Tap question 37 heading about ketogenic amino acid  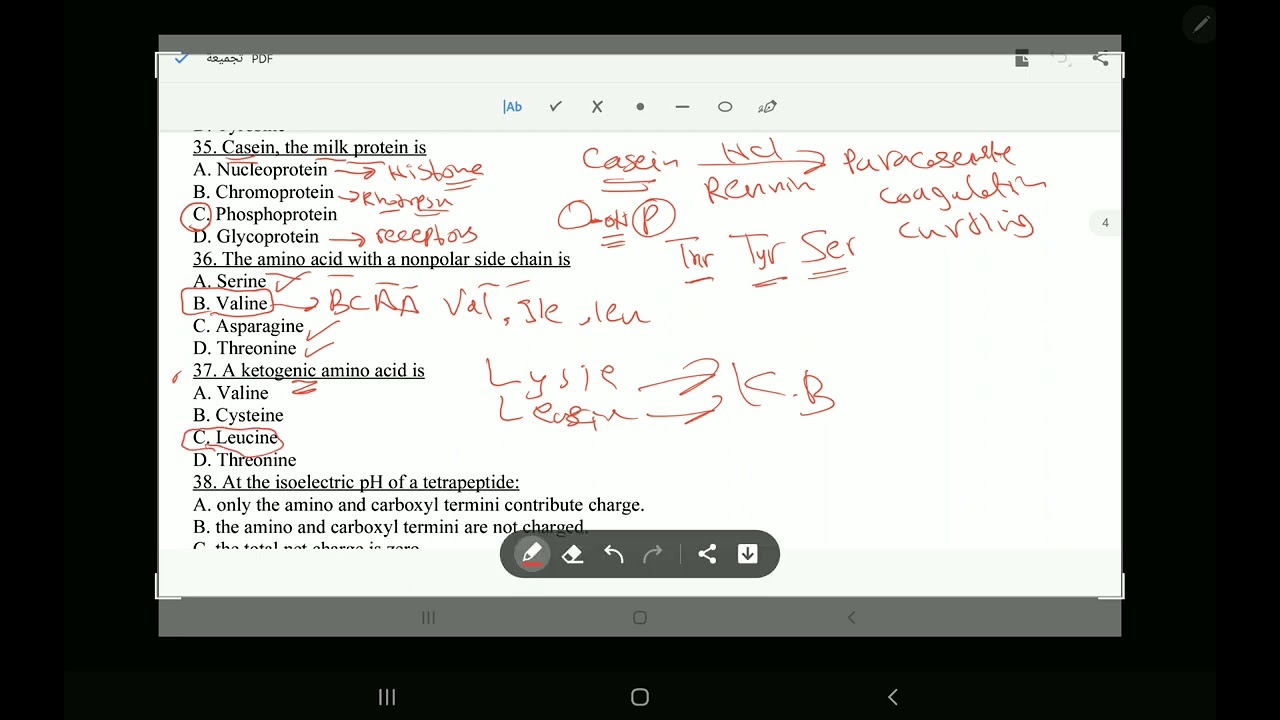tap(308, 370)
